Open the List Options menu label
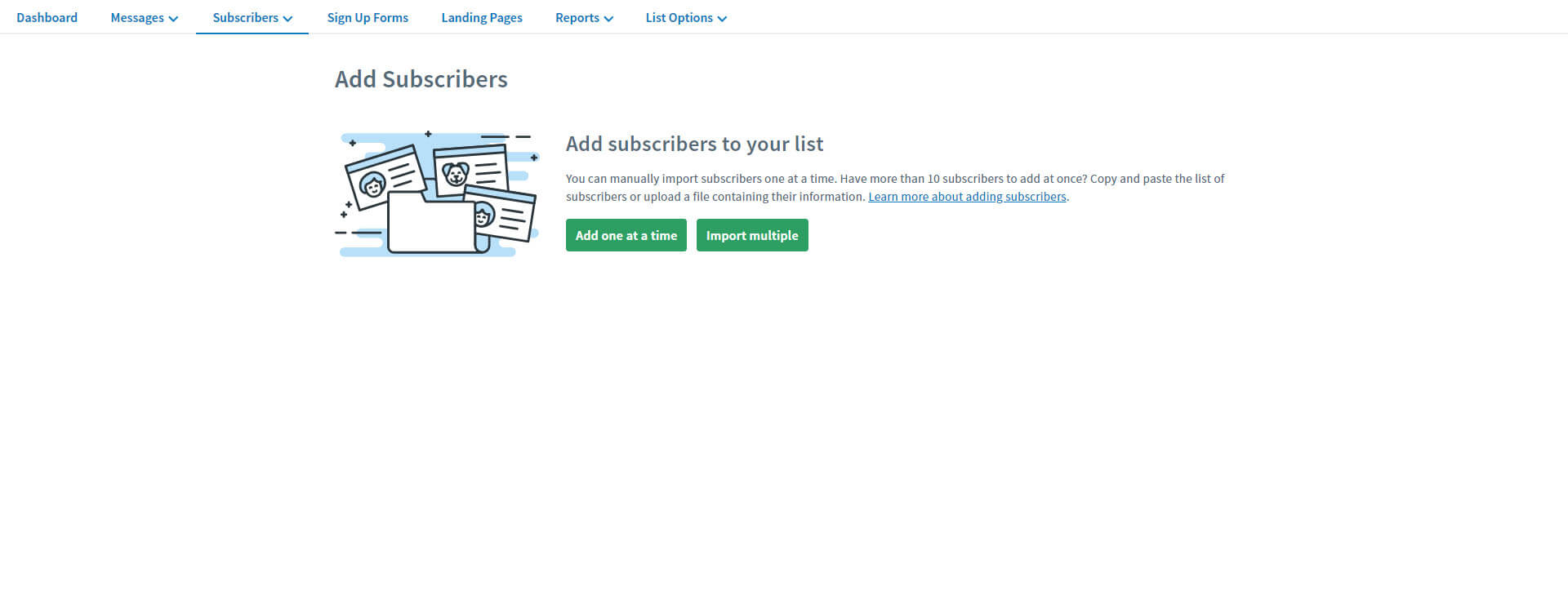Image resolution: width=1568 pixels, height=600 pixels. pyautogui.click(x=679, y=18)
